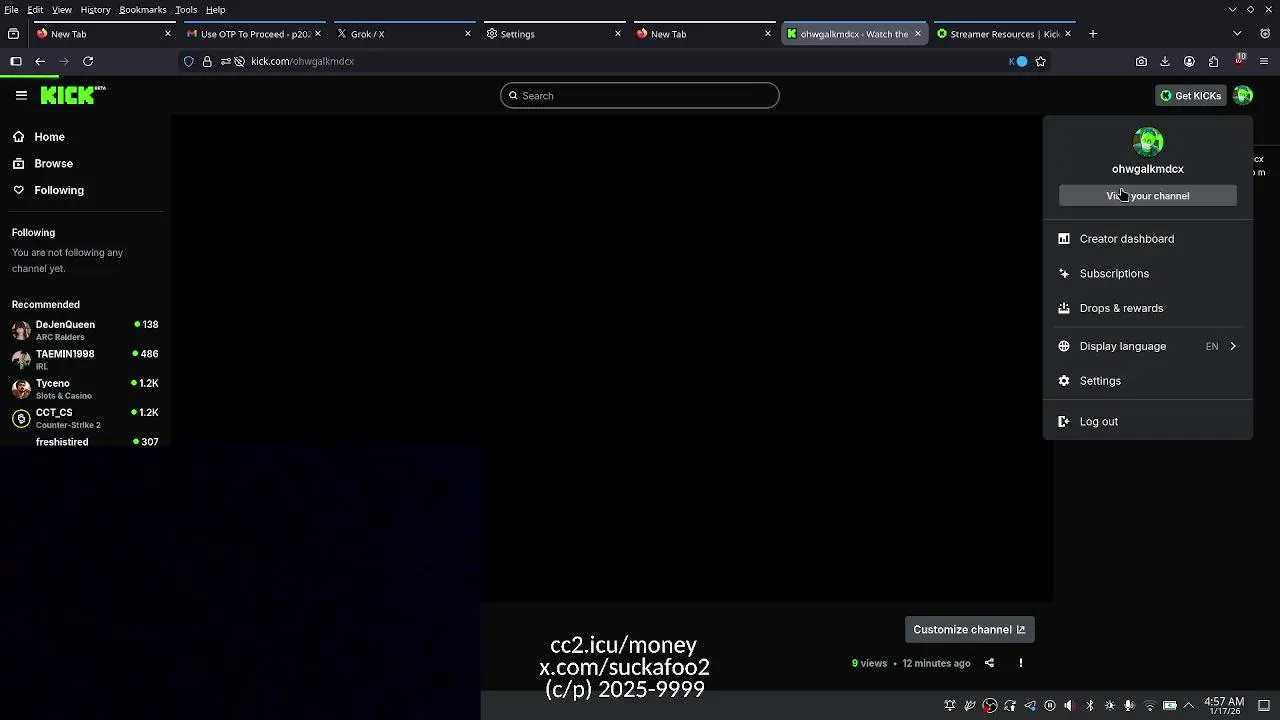
Task: Click the Firefox screenshot camera icon
Action: point(1141,61)
